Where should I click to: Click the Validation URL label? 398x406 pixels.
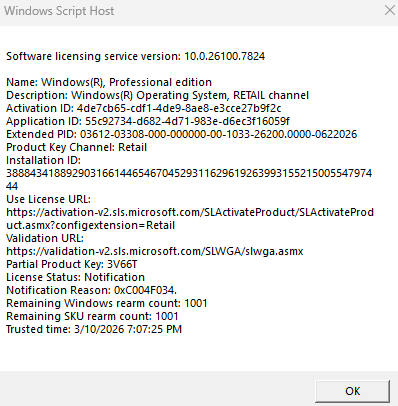coord(45,238)
